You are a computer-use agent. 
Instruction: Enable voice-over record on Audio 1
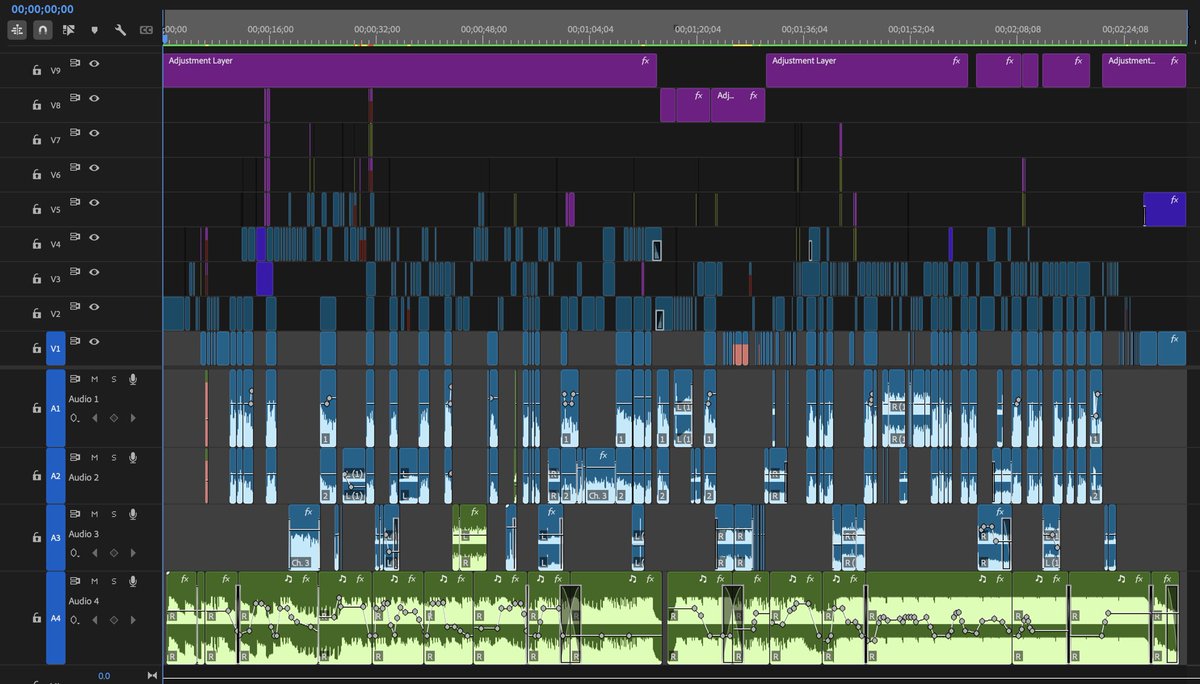point(132,379)
